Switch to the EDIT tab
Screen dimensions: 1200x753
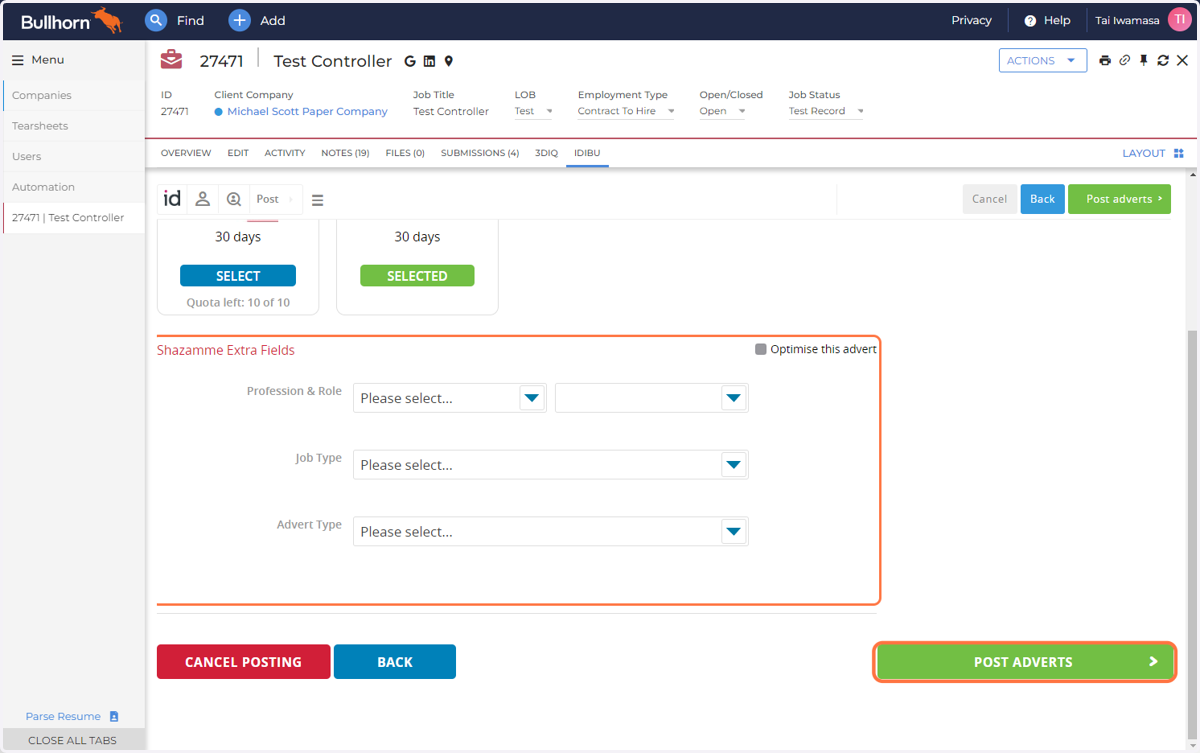pos(238,153)
